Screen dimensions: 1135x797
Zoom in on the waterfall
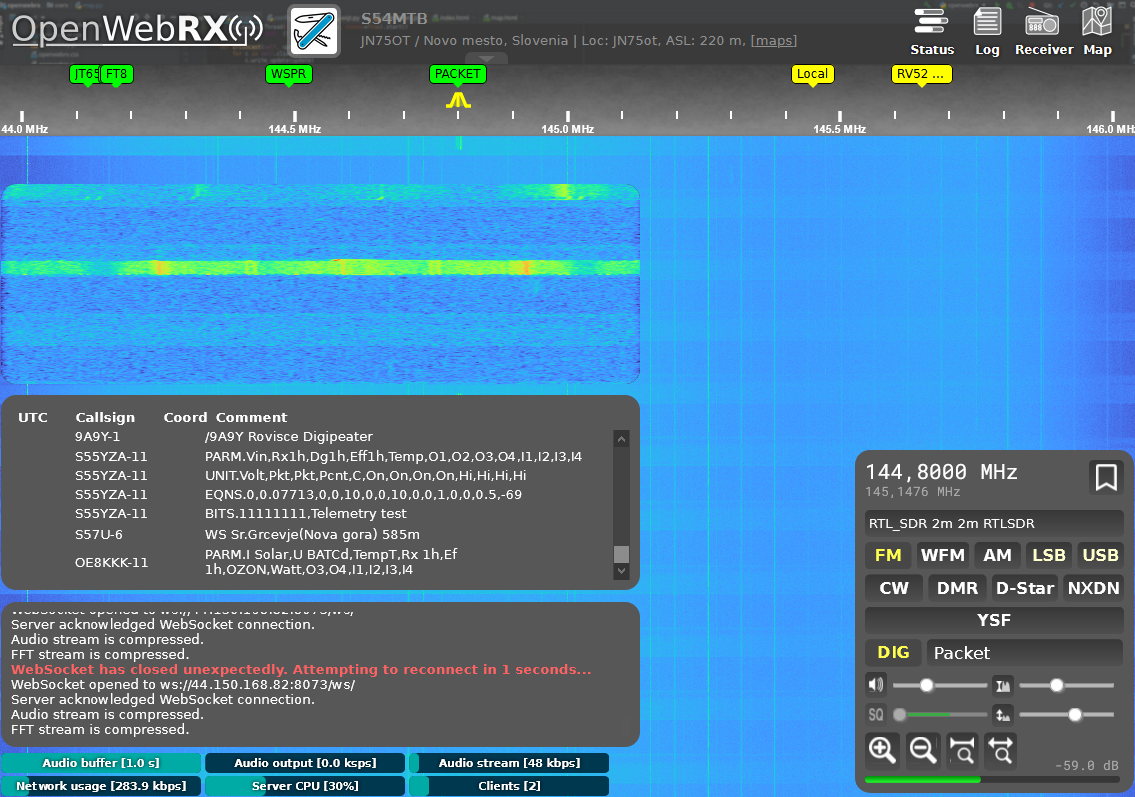pyautogui.click(x=882, y=749)
